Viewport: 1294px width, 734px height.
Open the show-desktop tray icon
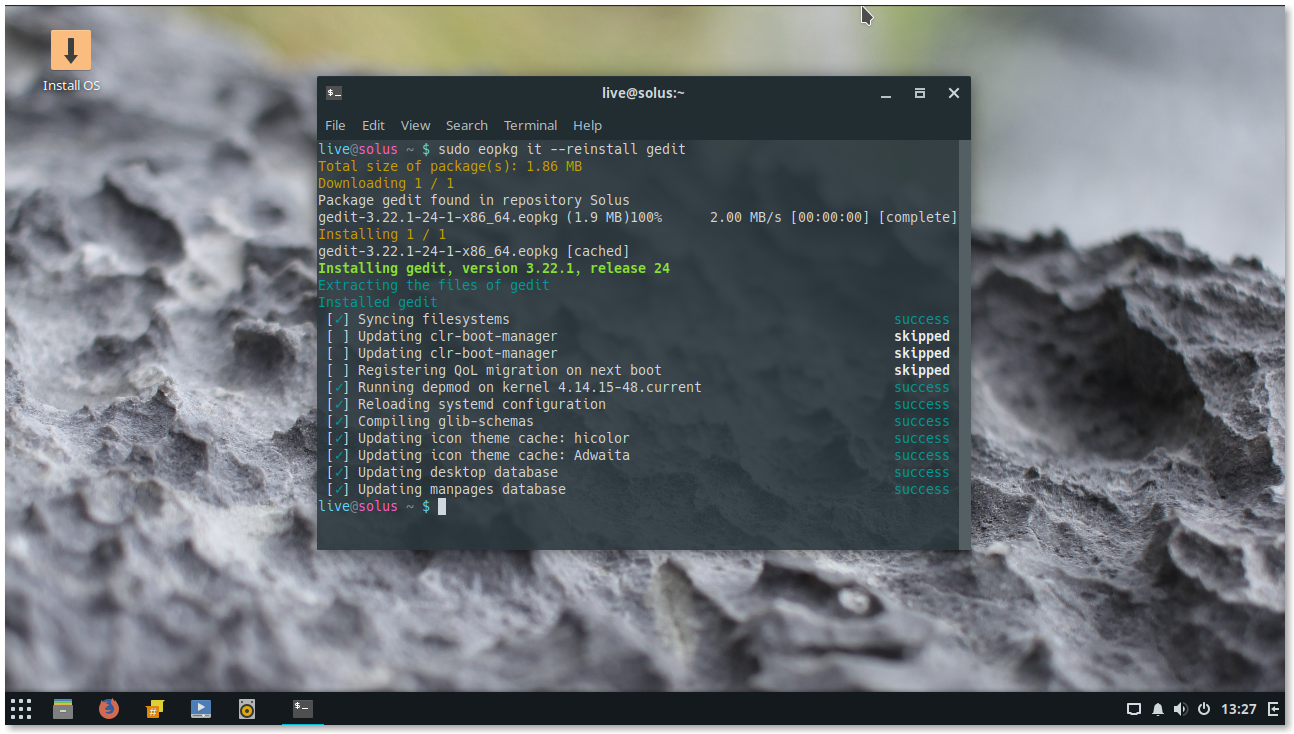[1134, 709]
